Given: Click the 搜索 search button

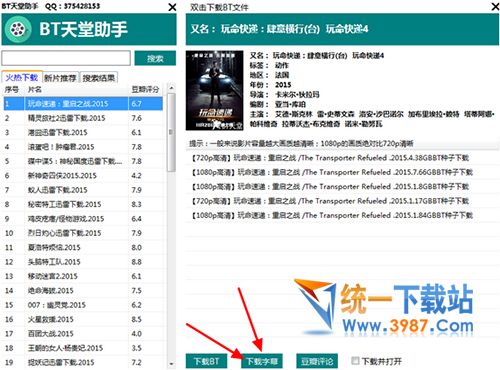Looking at the screenshot, I should coord(155,59).
